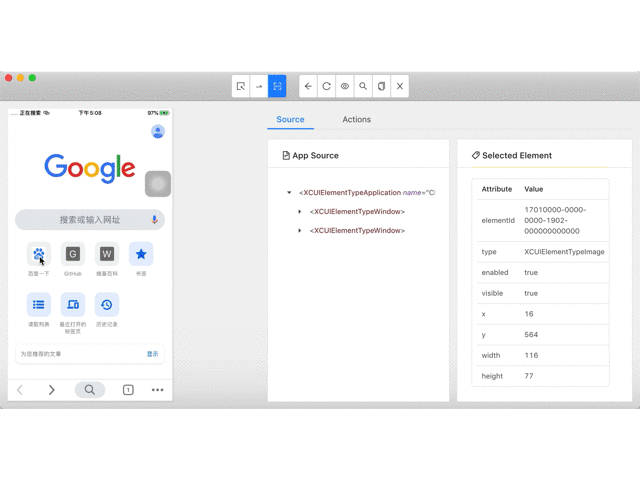Expand the second XCUIElementTypeWindow node
The image size is (640, 480).
click(x=300, y=231)
